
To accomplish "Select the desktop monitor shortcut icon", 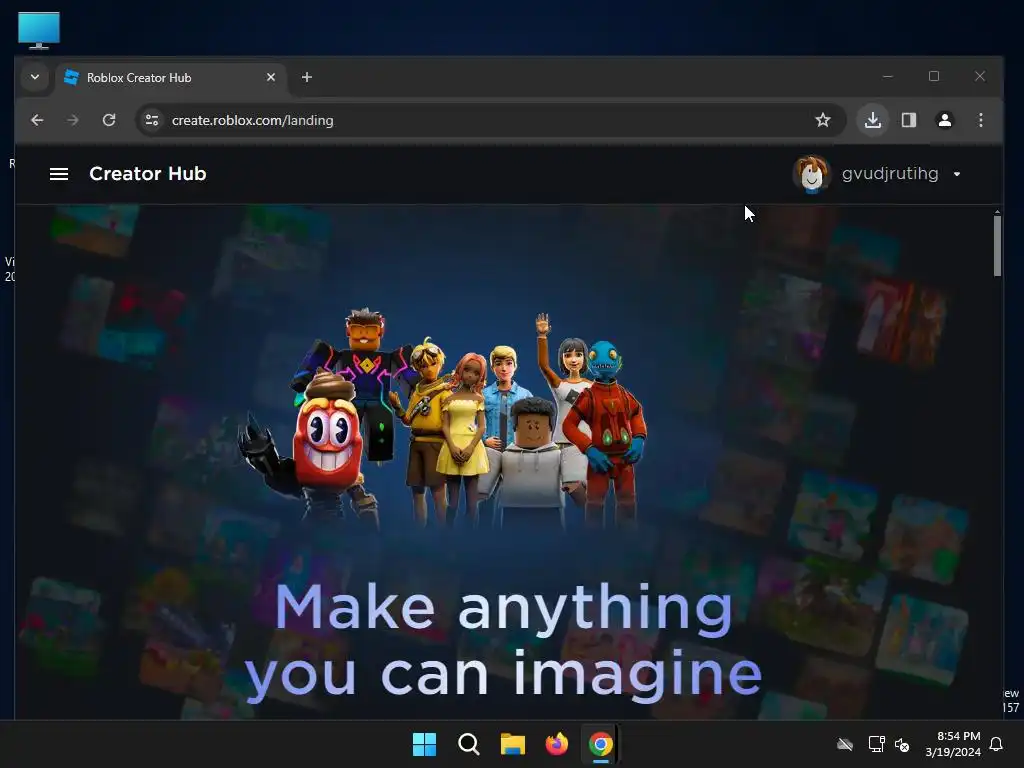I will [39, 30].
